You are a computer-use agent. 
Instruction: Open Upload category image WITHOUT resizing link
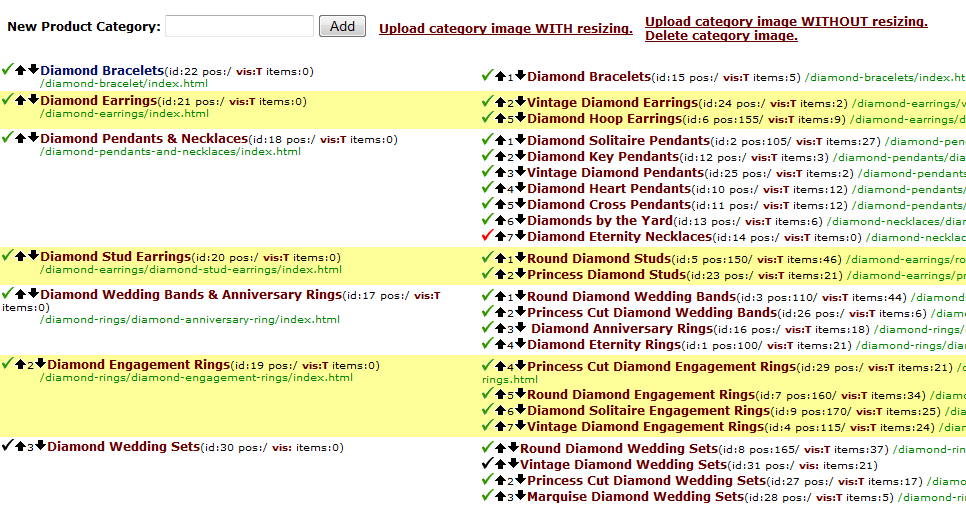[x=785, y=21]
